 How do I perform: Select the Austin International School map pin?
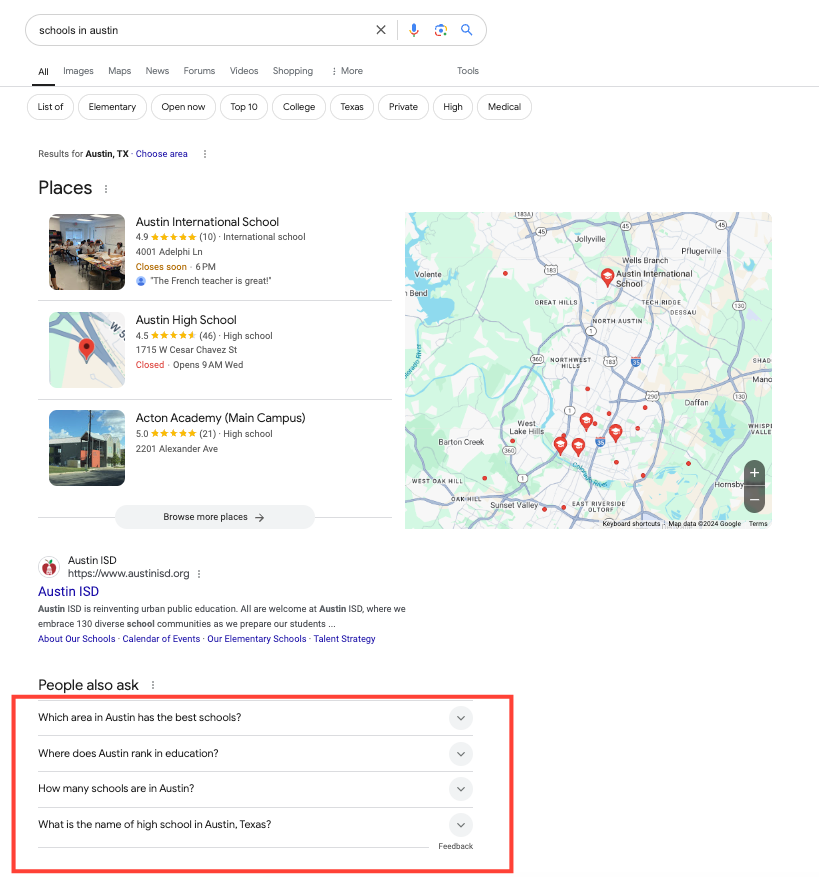pos(607,277)
